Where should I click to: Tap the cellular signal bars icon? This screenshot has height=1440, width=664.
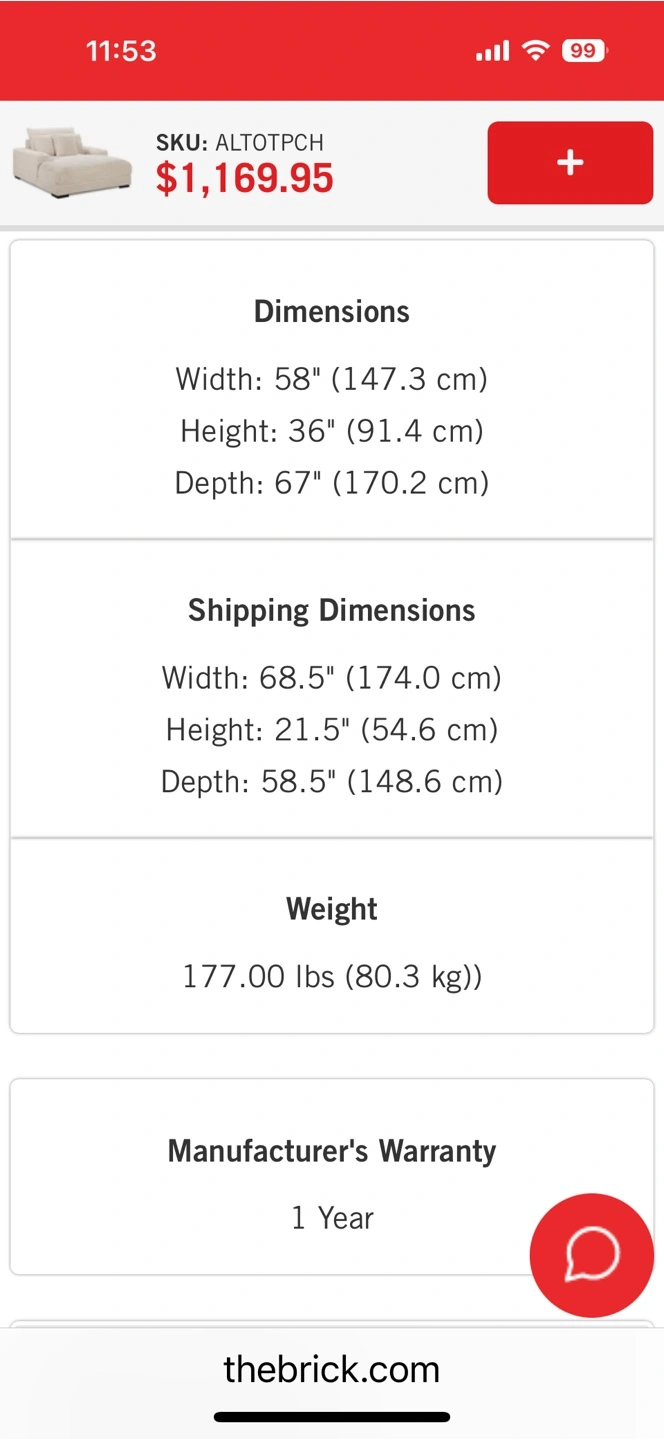click(493, 51)
